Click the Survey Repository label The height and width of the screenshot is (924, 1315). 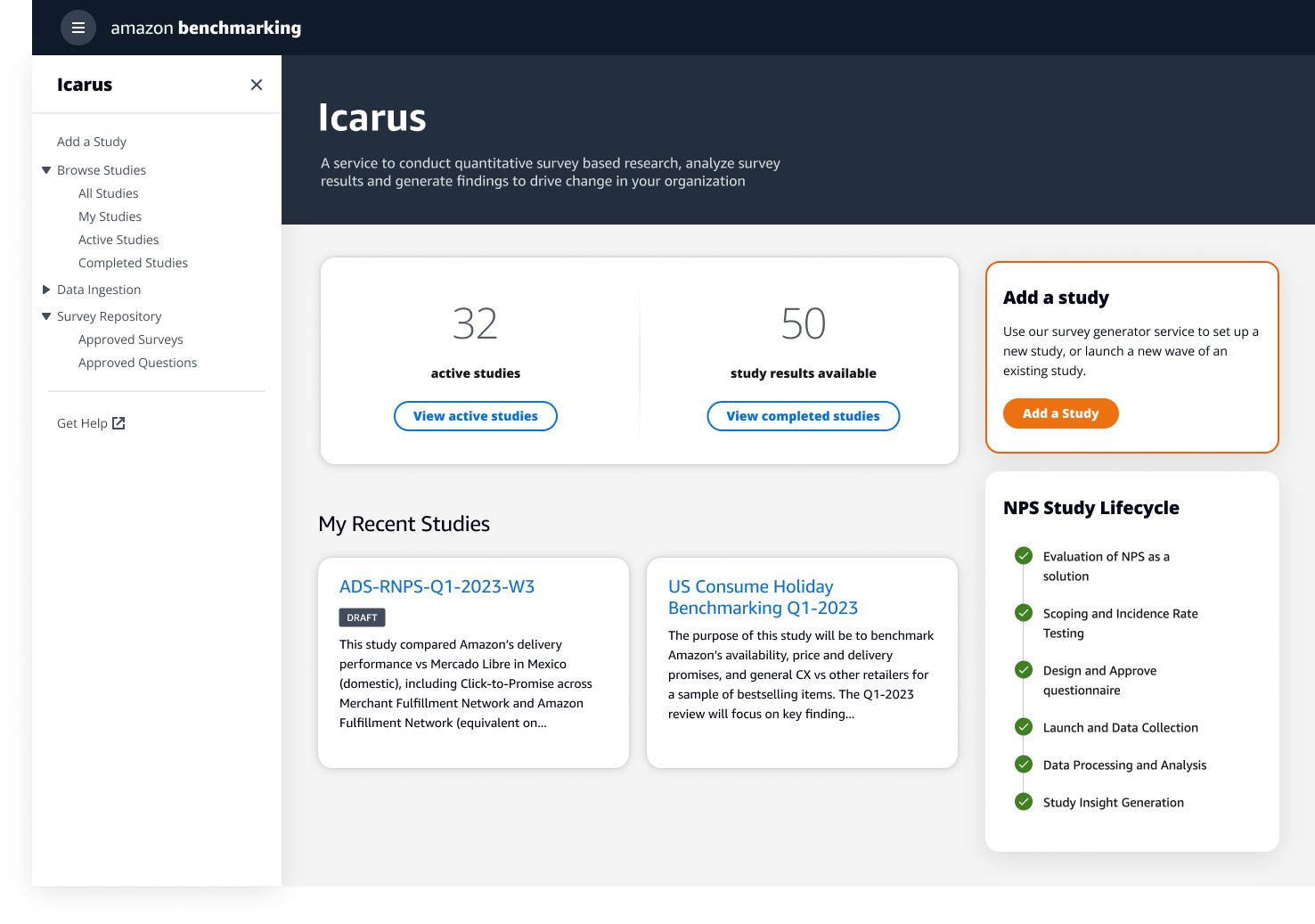[x=110, y=316]
